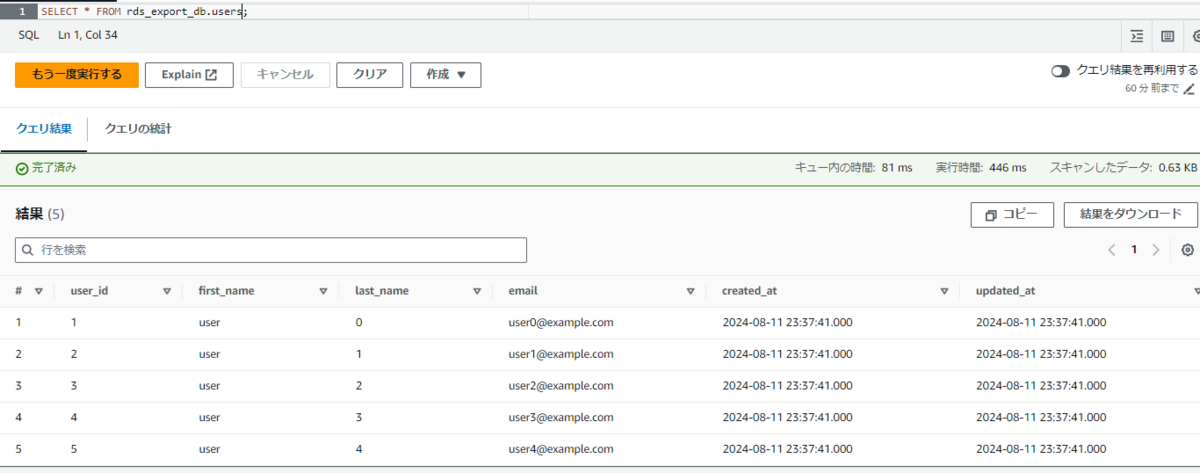Click created_at value in user2@example.com row

789,386
